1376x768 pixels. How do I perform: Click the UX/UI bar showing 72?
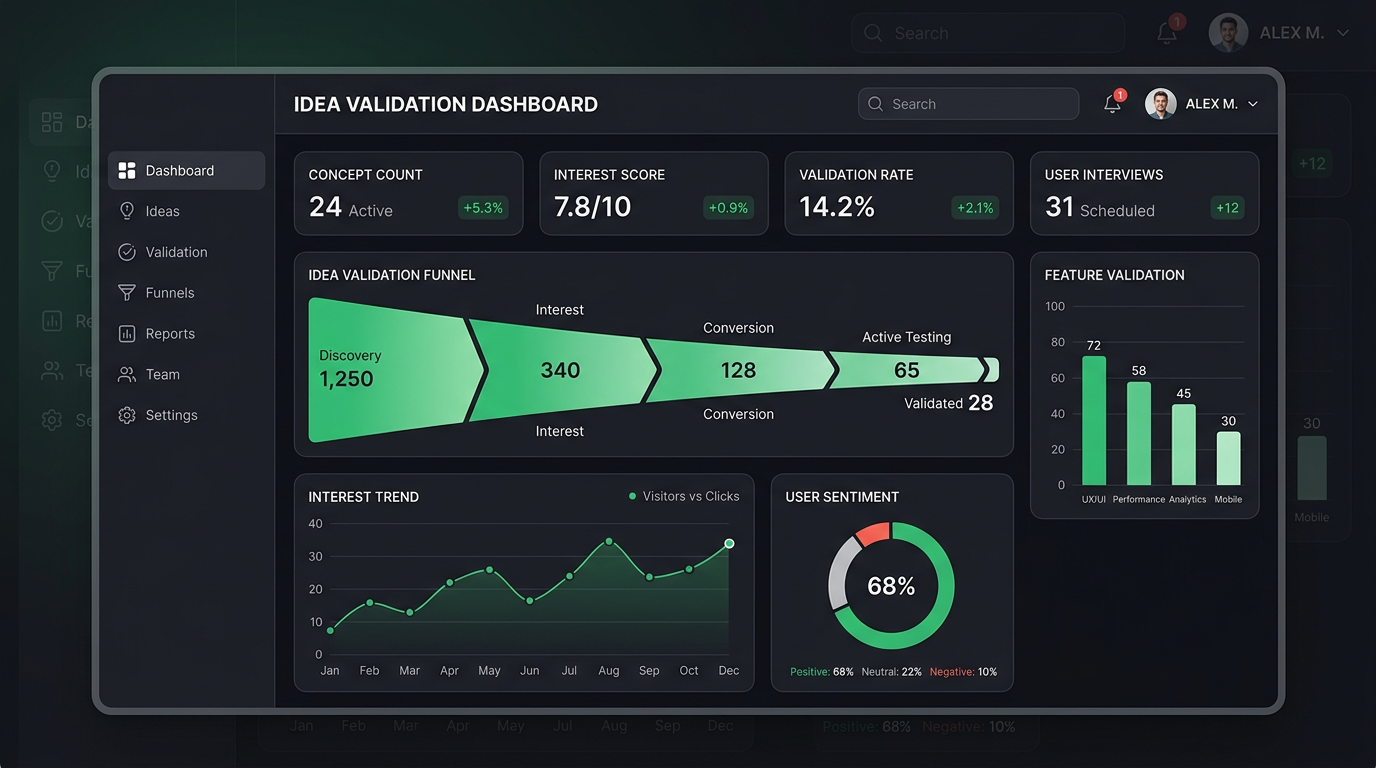click(1094, 421)
